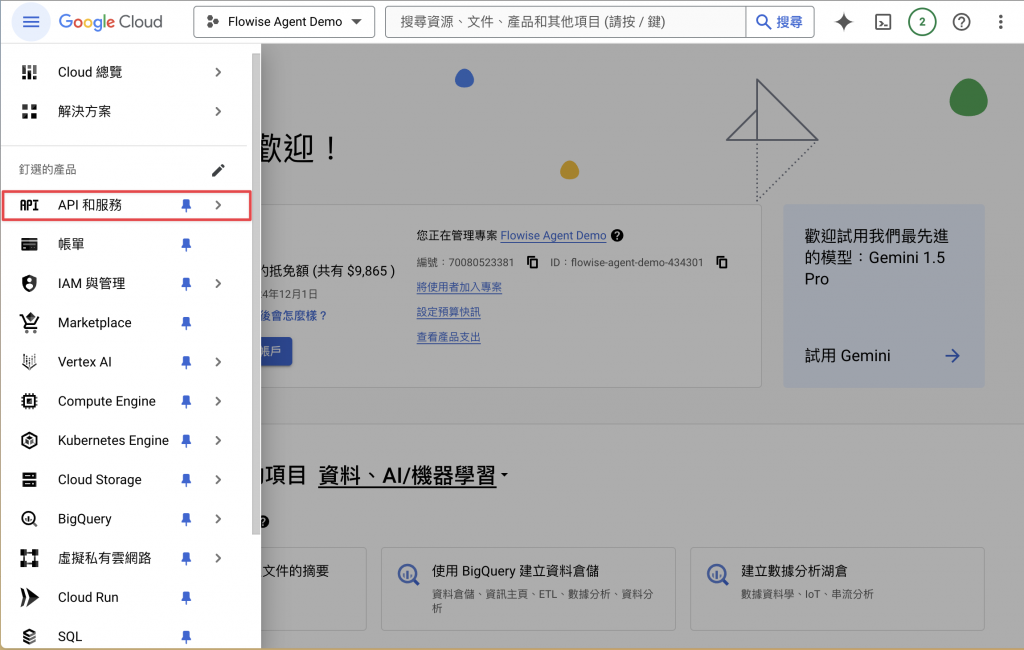Click the 帳單 billing card icon

click(29, 244)
